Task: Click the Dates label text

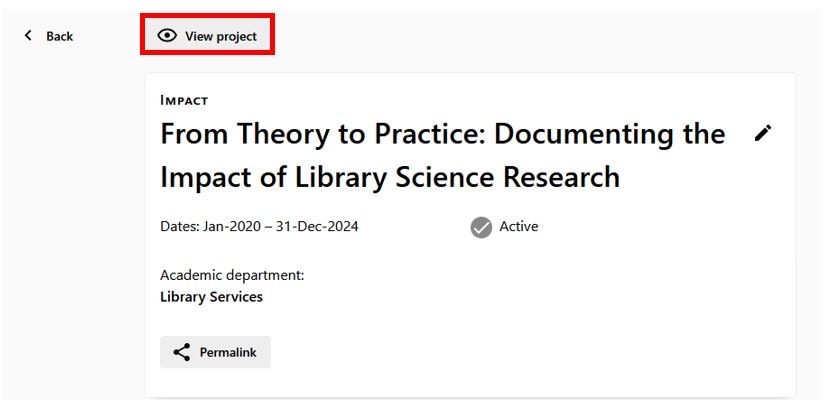Action: [x=180, y=226]
